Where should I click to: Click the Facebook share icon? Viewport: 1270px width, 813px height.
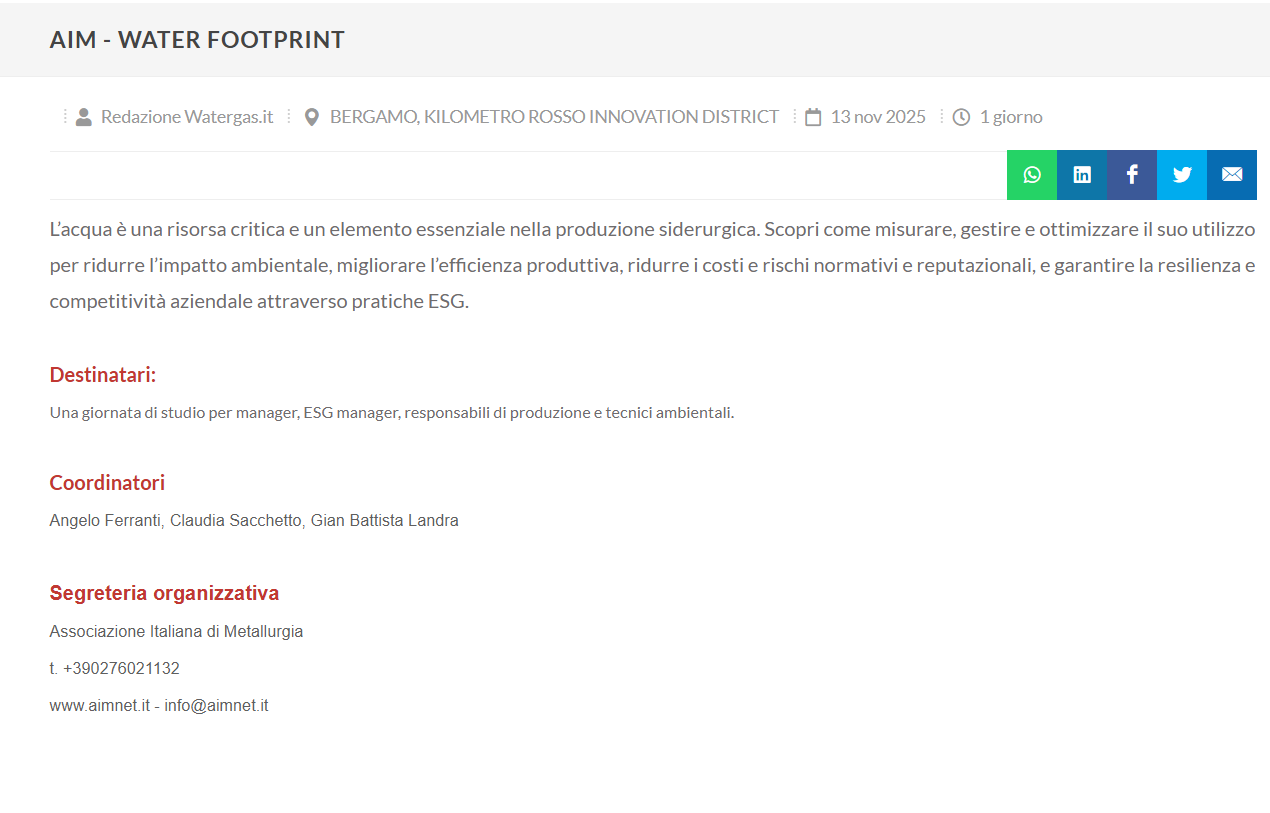(x=1132, y=175)
